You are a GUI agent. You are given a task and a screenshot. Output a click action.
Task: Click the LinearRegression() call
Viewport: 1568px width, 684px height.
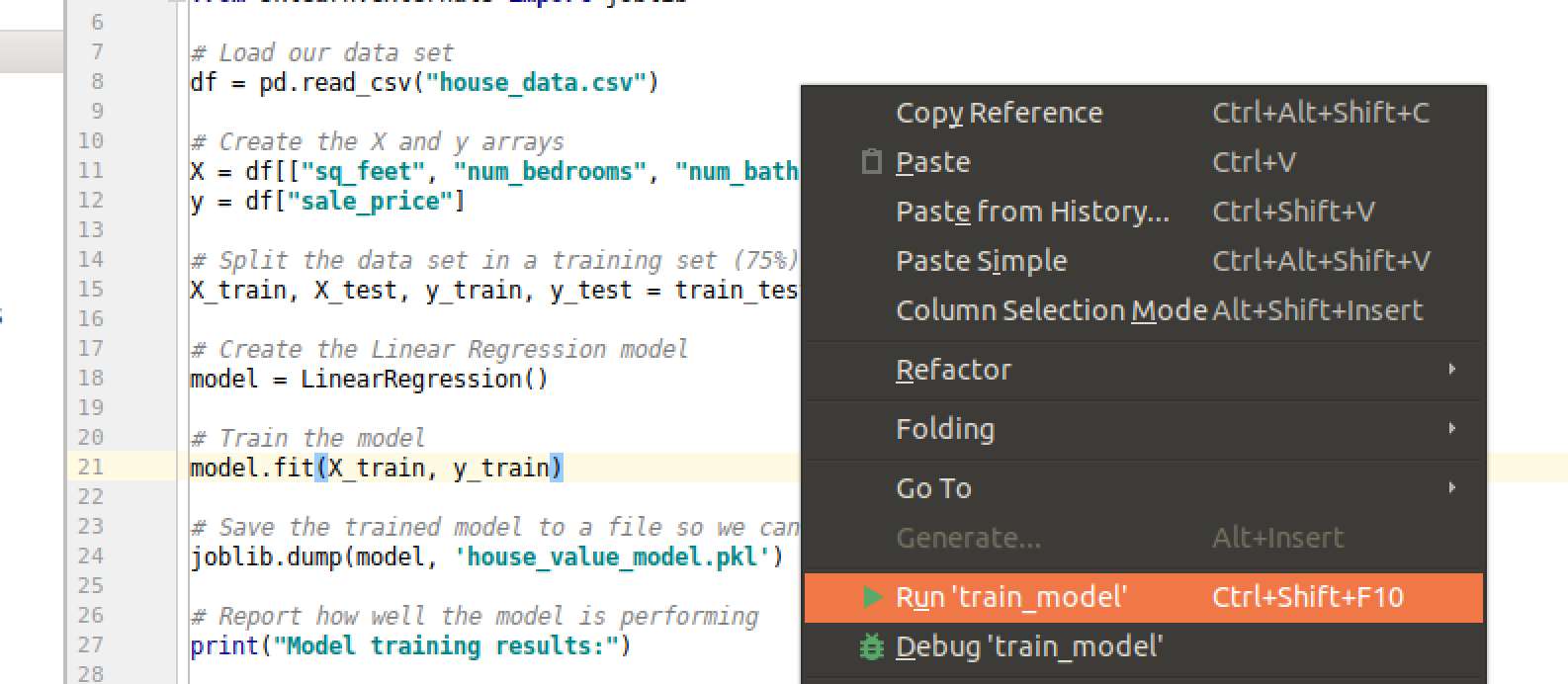(424, 379)
